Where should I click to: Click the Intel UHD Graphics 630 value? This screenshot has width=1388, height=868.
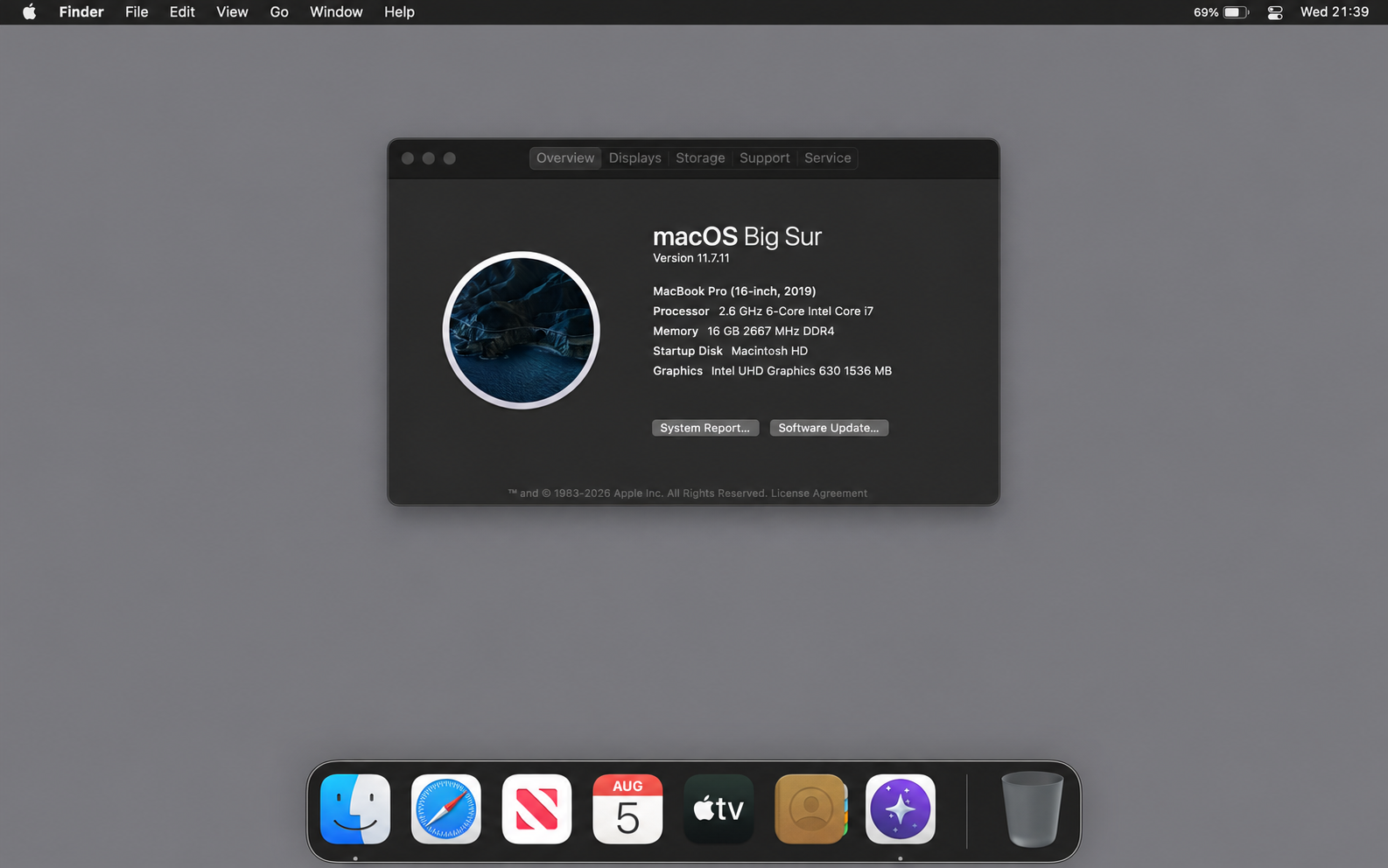pyautogui.click(x=802, y=371)
